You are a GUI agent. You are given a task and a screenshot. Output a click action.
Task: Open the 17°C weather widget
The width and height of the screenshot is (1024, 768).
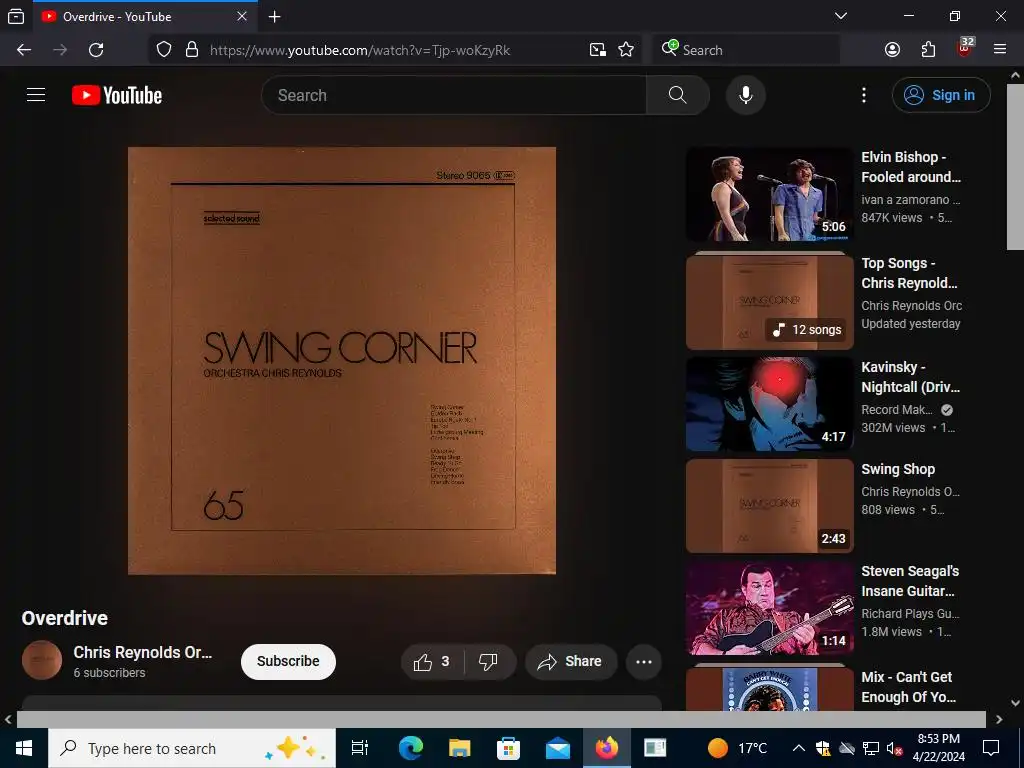click(x=738, y=748)
